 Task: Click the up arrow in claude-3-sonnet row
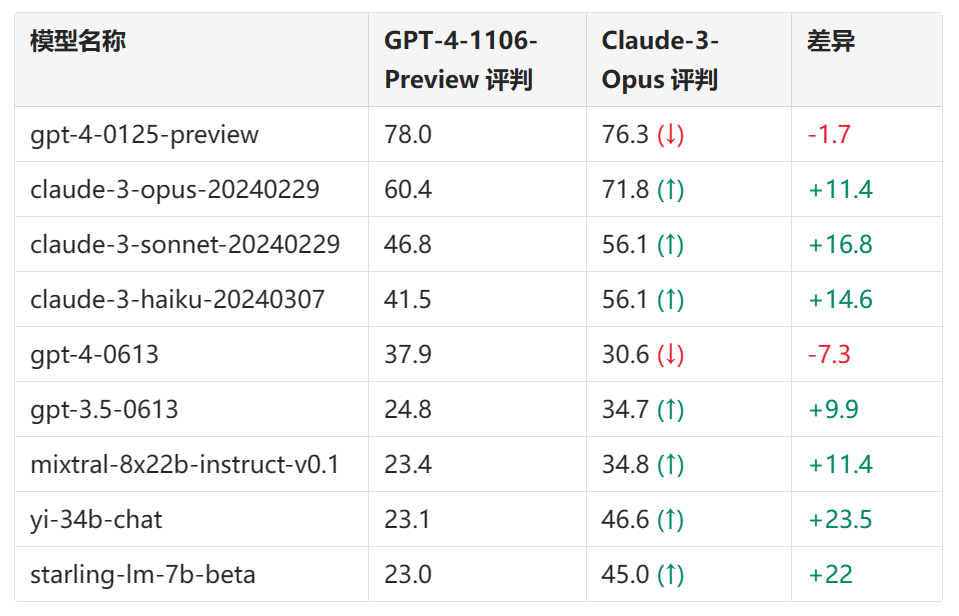670,245
